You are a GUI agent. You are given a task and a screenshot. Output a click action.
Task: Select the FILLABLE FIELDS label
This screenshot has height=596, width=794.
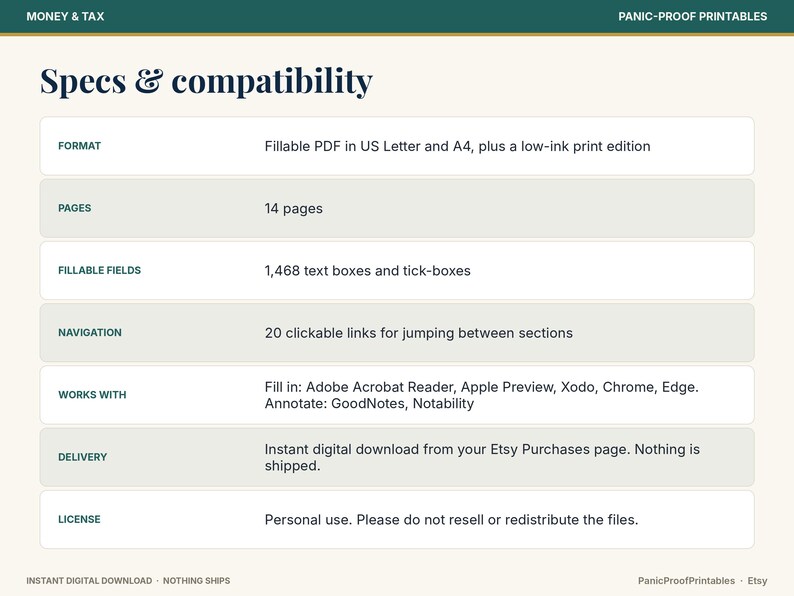(x=100, y=270)
